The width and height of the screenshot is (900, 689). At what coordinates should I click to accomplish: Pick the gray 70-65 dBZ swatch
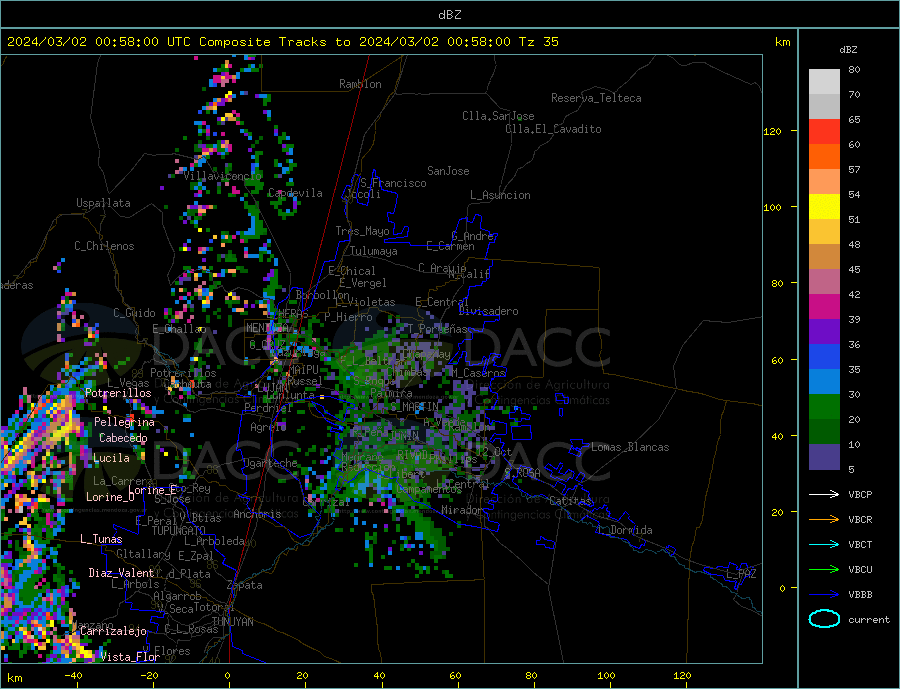point(824,107)
